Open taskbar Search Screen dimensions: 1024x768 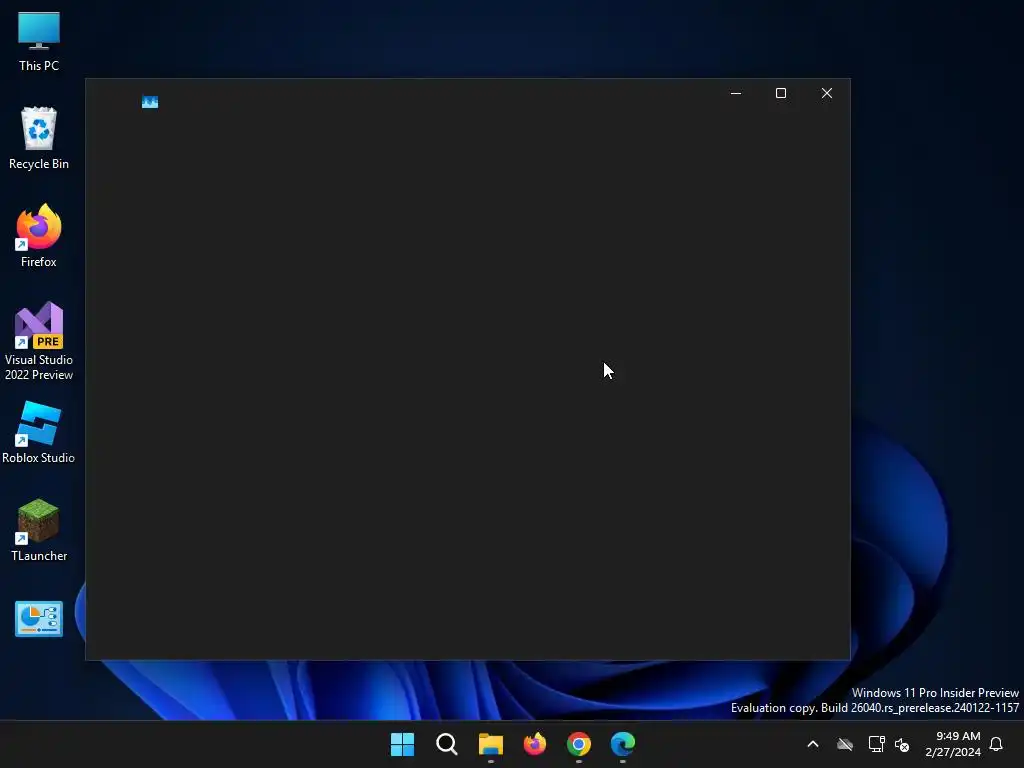447,744
